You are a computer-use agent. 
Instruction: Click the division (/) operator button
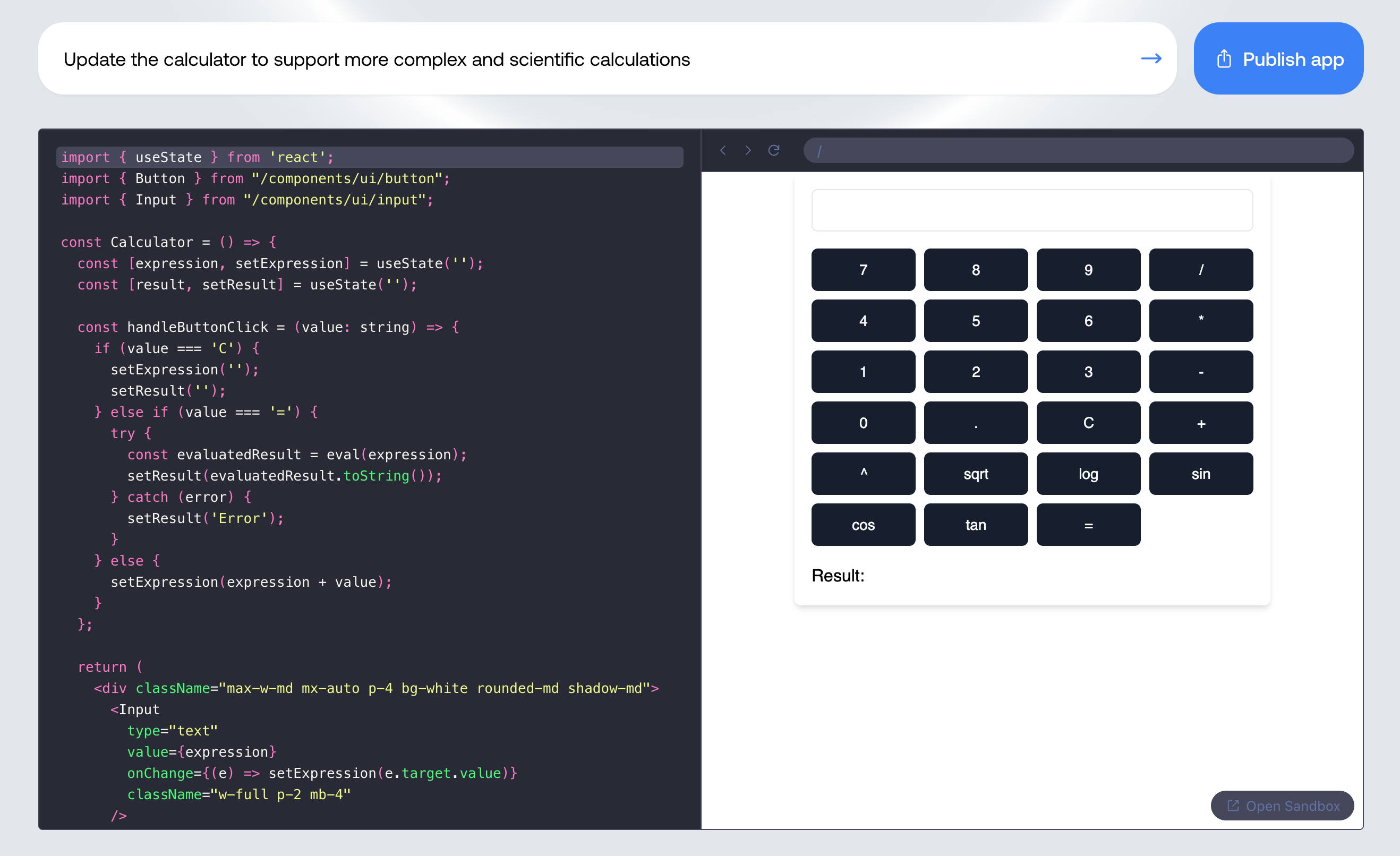(1201, 269)
